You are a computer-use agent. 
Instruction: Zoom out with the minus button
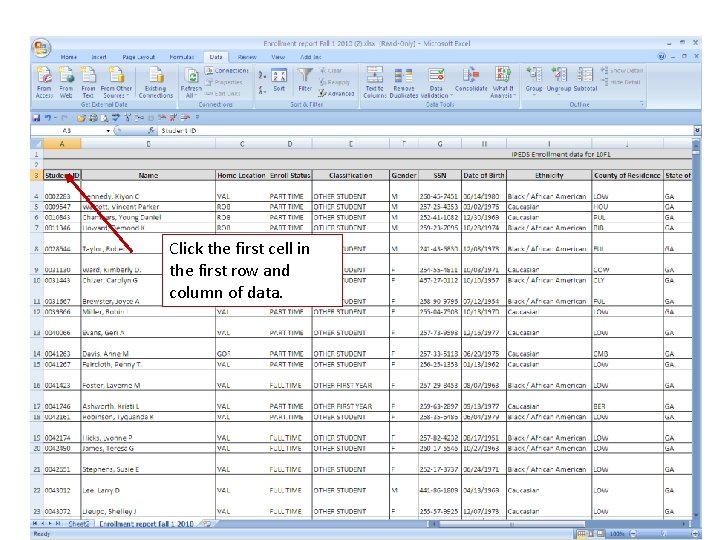point(633,534)
